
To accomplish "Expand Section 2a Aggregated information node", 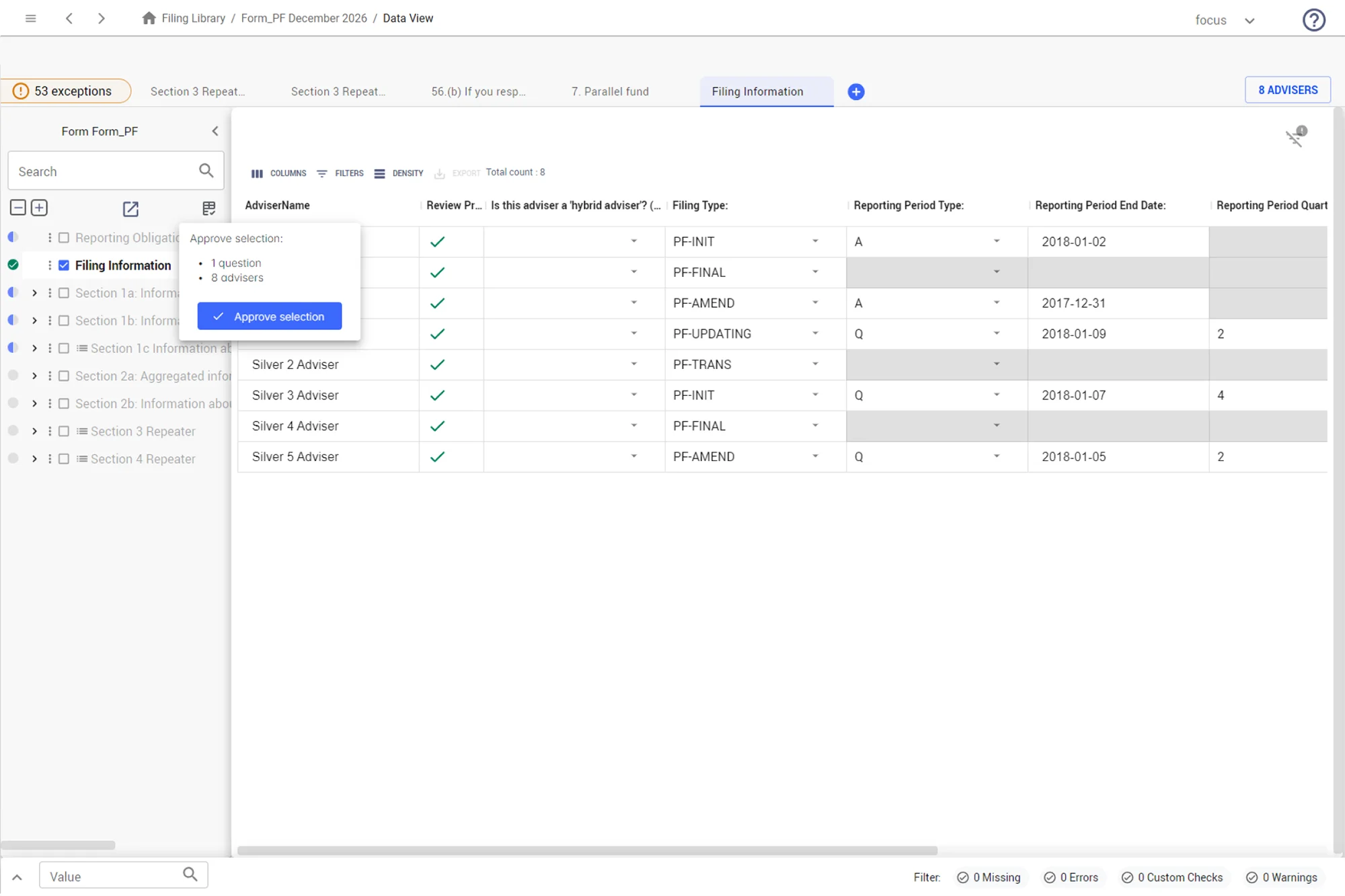I will 34,376.
